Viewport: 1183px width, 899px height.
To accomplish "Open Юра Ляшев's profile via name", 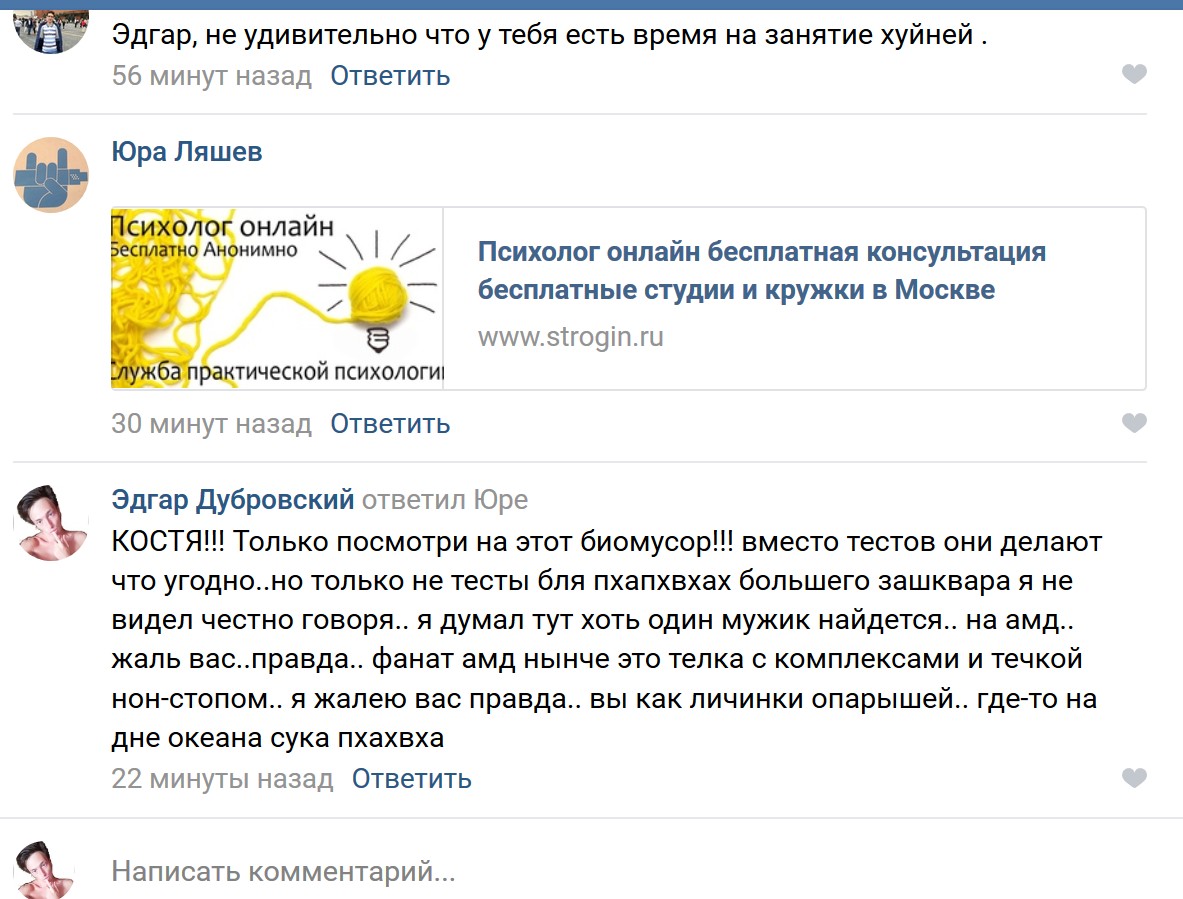I will [x=187, y=152].
